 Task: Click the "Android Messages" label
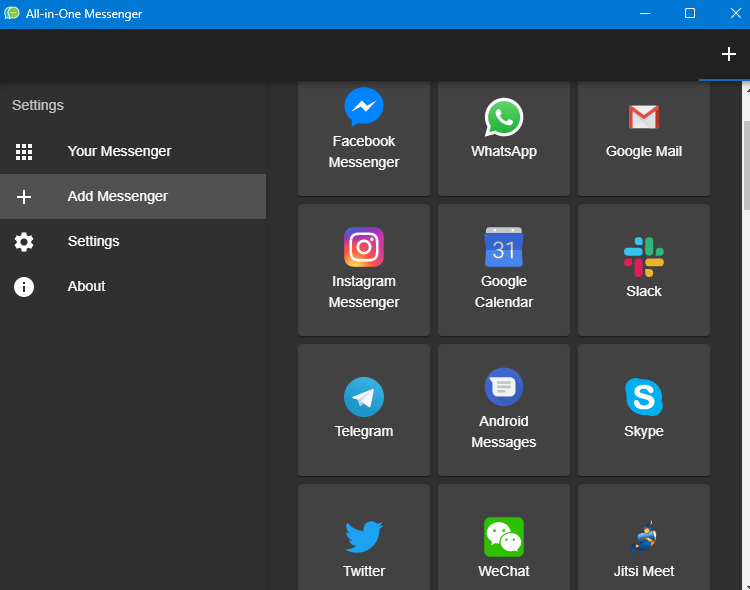click(x=504, y=432)
